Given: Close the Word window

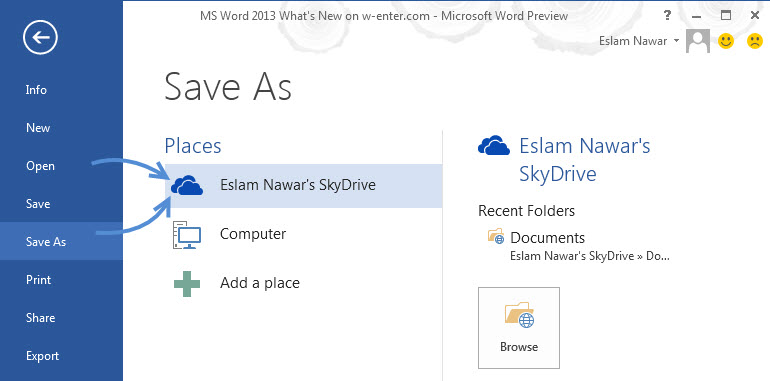Looking at the screenshot, I should pyautogui.click(x=755, y=16).
